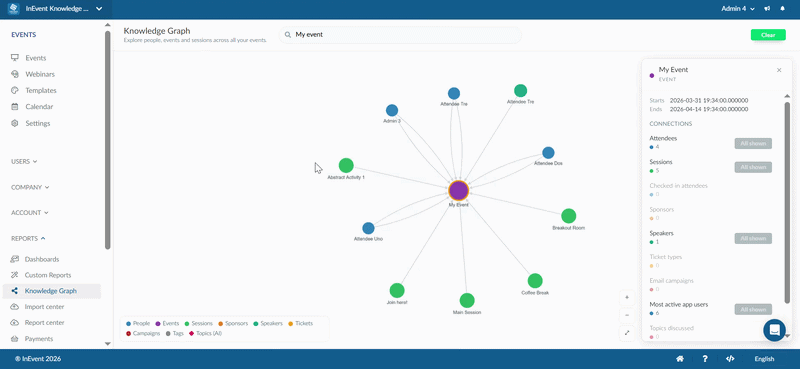
Task: Select the My Event purple node
Action: [x=458, y=190]
